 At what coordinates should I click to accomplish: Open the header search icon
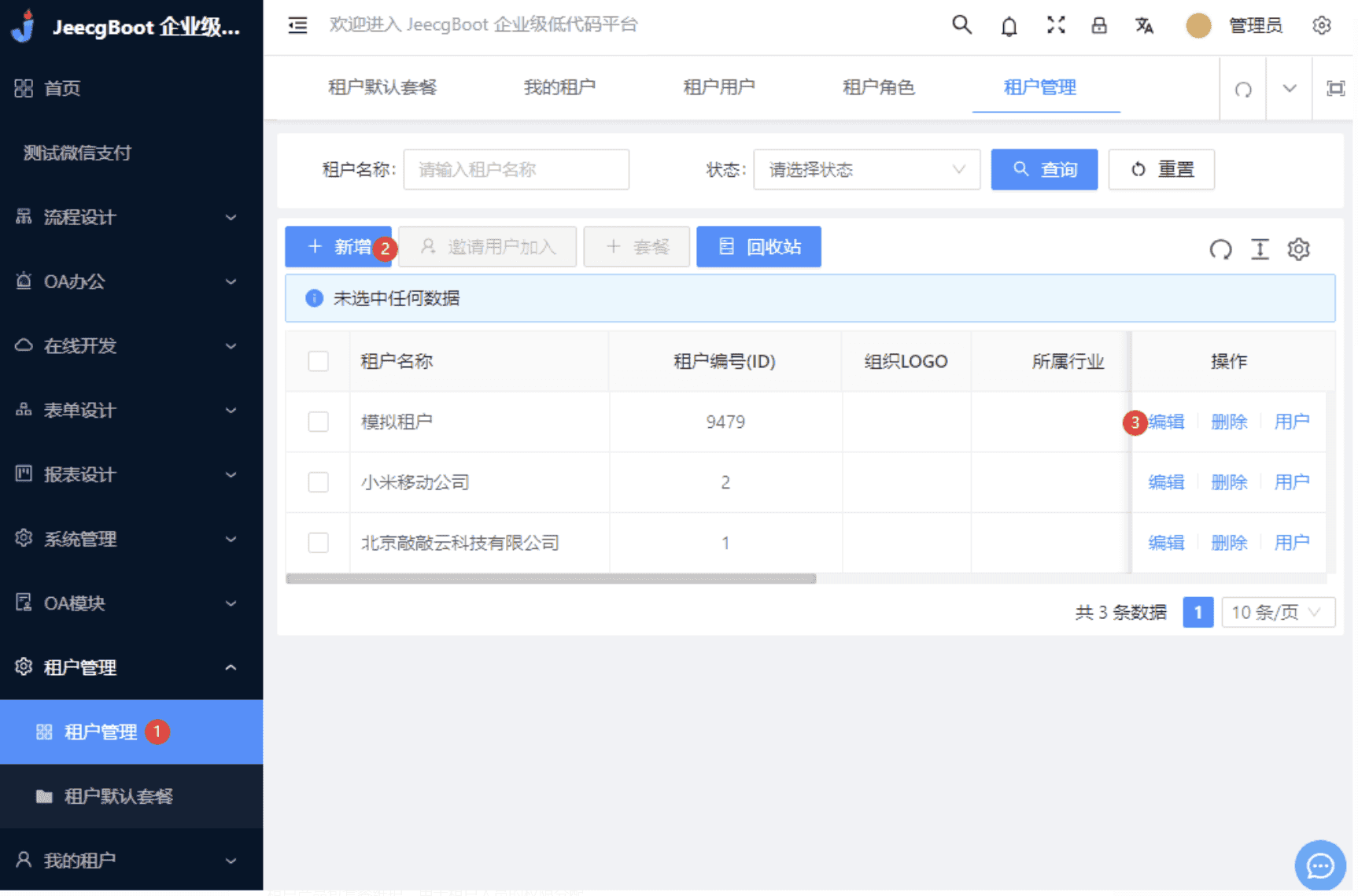pos(961,25)
